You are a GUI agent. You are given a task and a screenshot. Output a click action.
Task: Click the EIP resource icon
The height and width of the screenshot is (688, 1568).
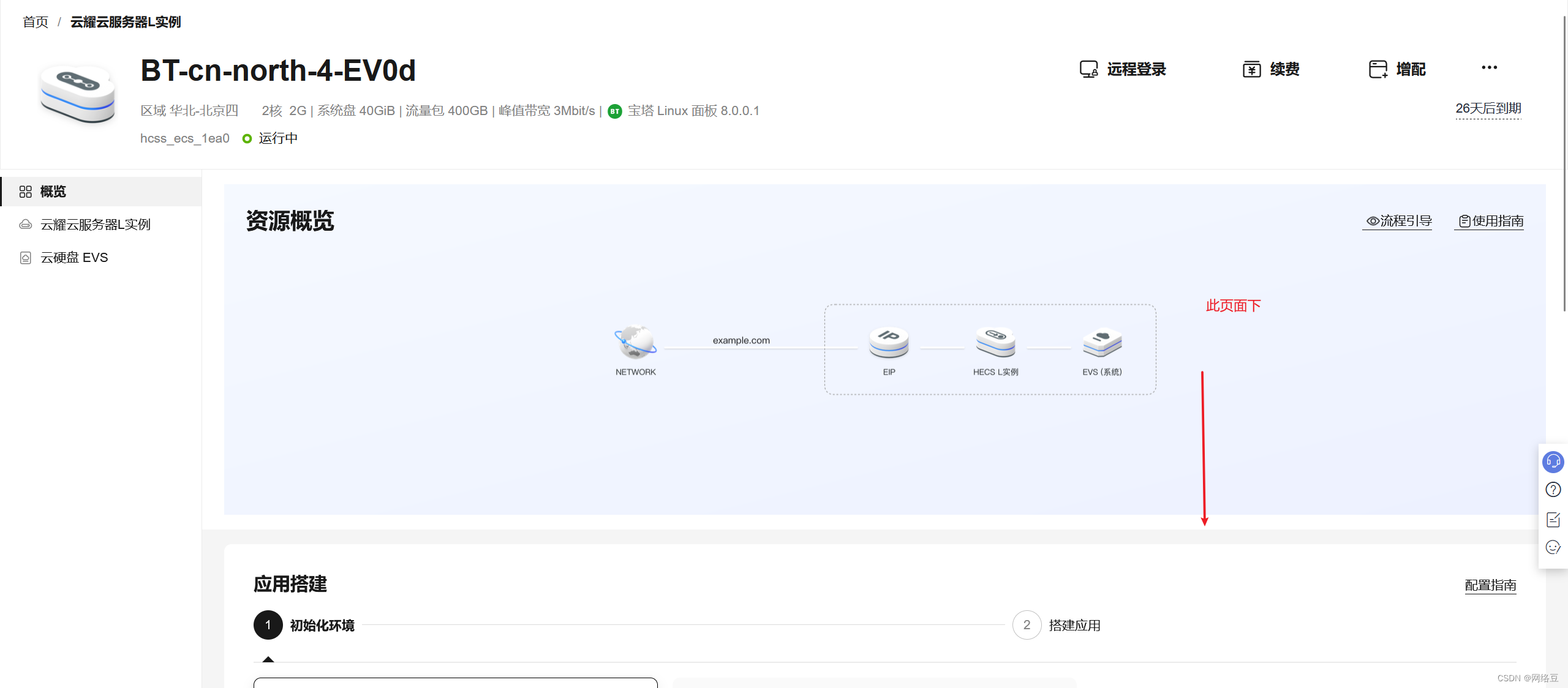889,343
